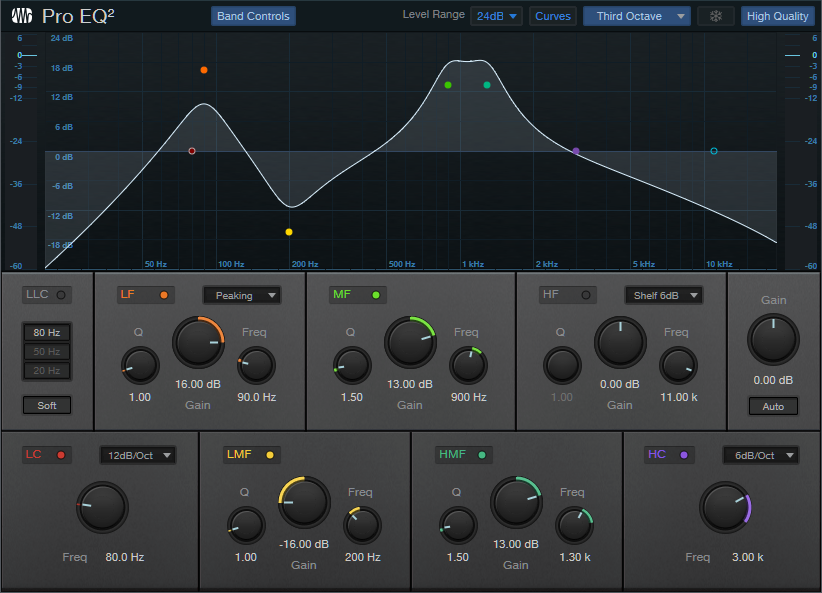Expand the LF Peaking filter type menu
The width and height of the screenshot is (822, 593).
click(241, 295)
